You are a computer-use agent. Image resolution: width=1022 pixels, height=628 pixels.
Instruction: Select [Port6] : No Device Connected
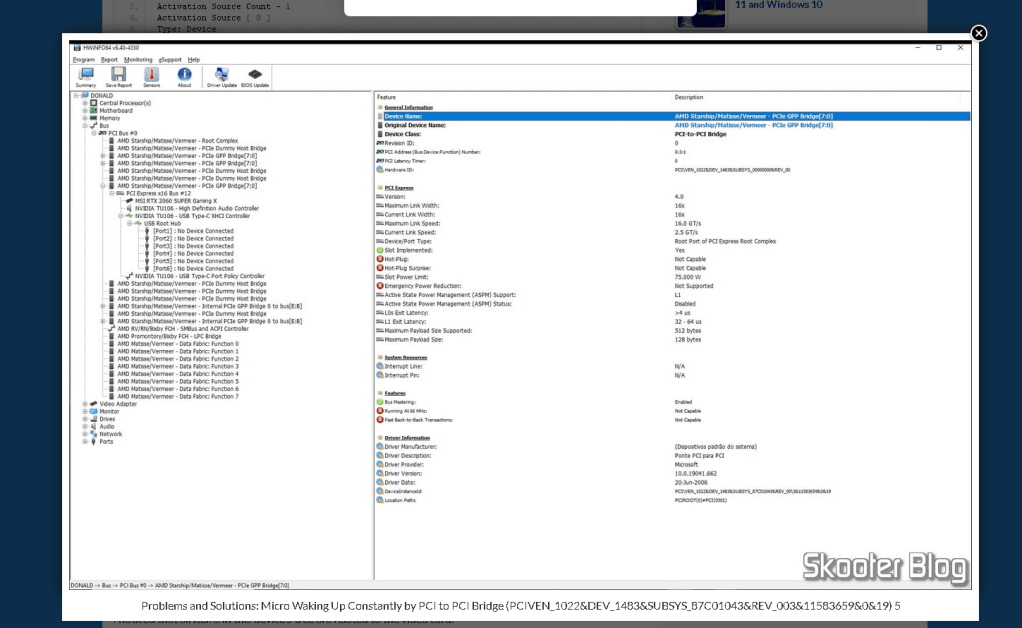point(193,268)
